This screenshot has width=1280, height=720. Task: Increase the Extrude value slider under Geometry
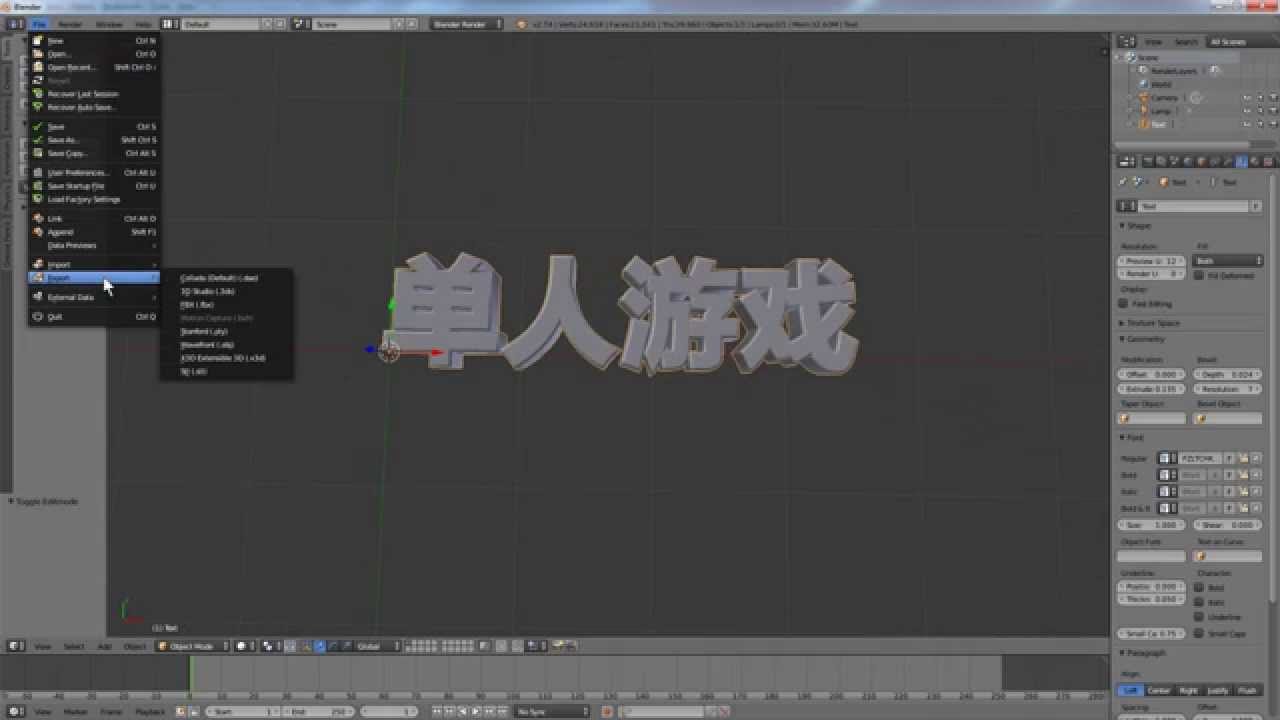point(1178,389)
